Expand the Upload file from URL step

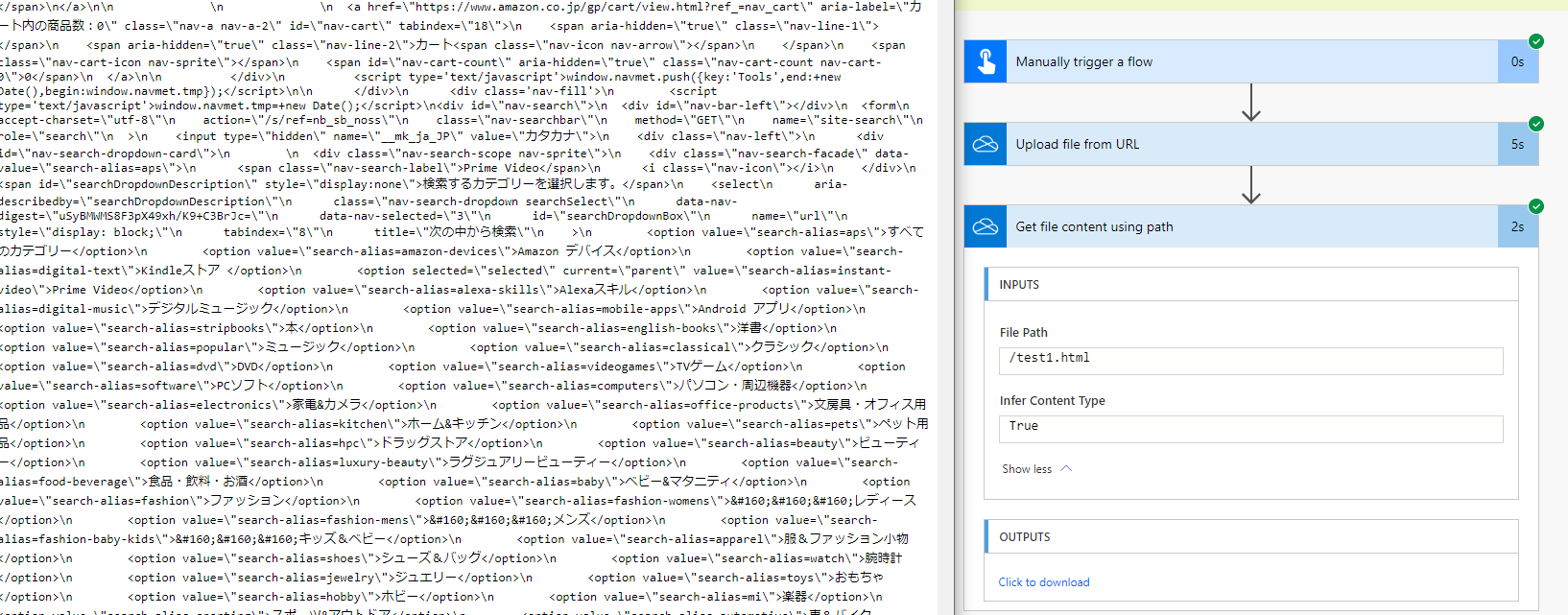[1251, 144]
